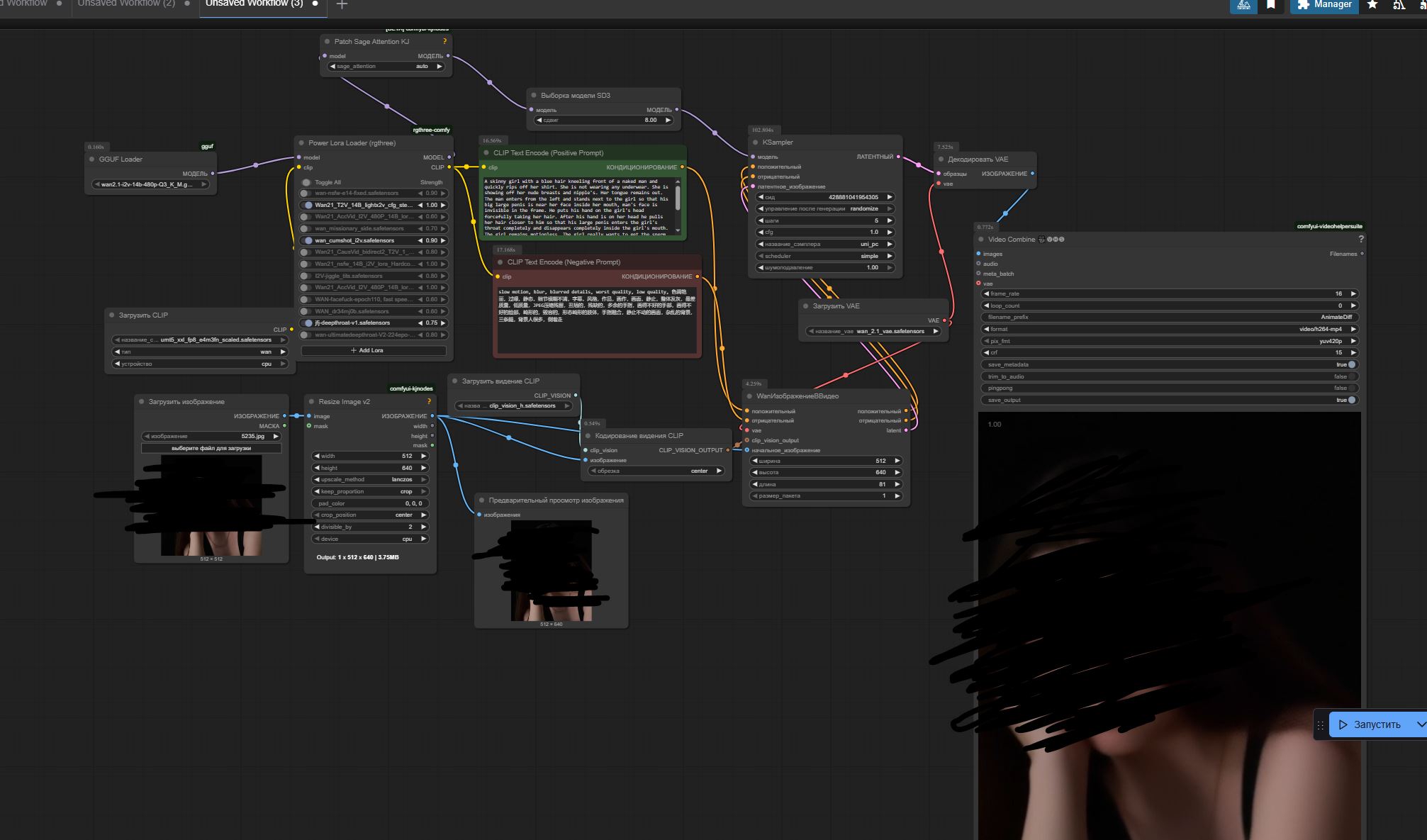Open the ComfyUI Manager
This screenshot has width=1427, height=840.
point(1324,5)
